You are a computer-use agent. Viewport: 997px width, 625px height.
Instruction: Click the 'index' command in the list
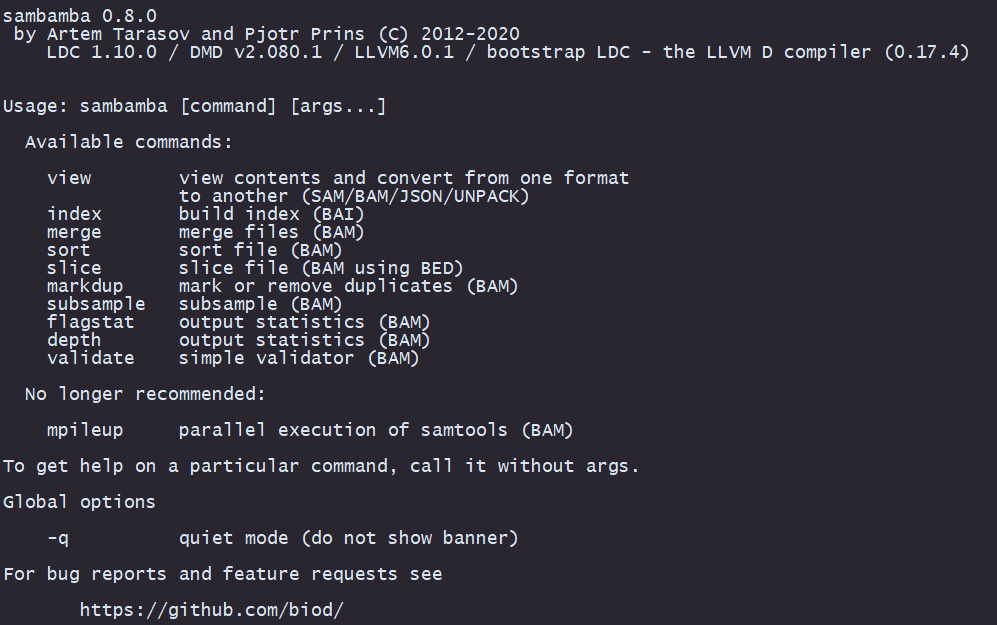[74, 214]
